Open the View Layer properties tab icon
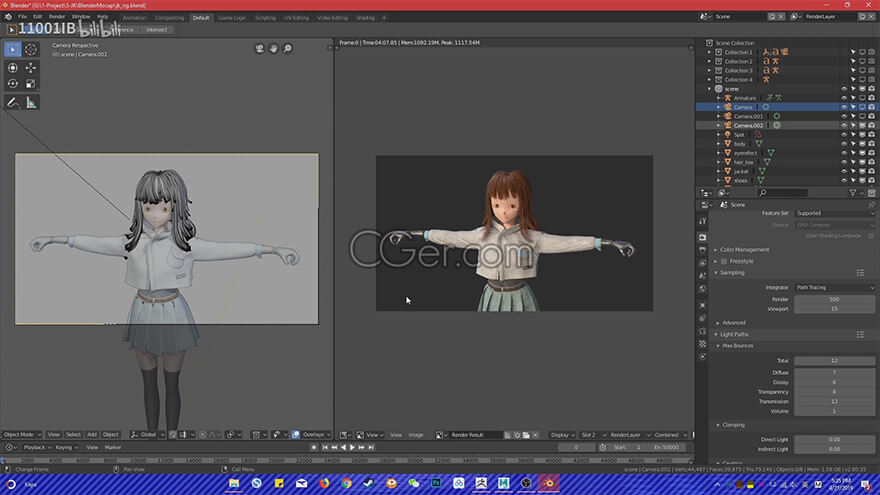Image resolution: width=880 pixels, height=495 pixels. click(x=703, y=263)
